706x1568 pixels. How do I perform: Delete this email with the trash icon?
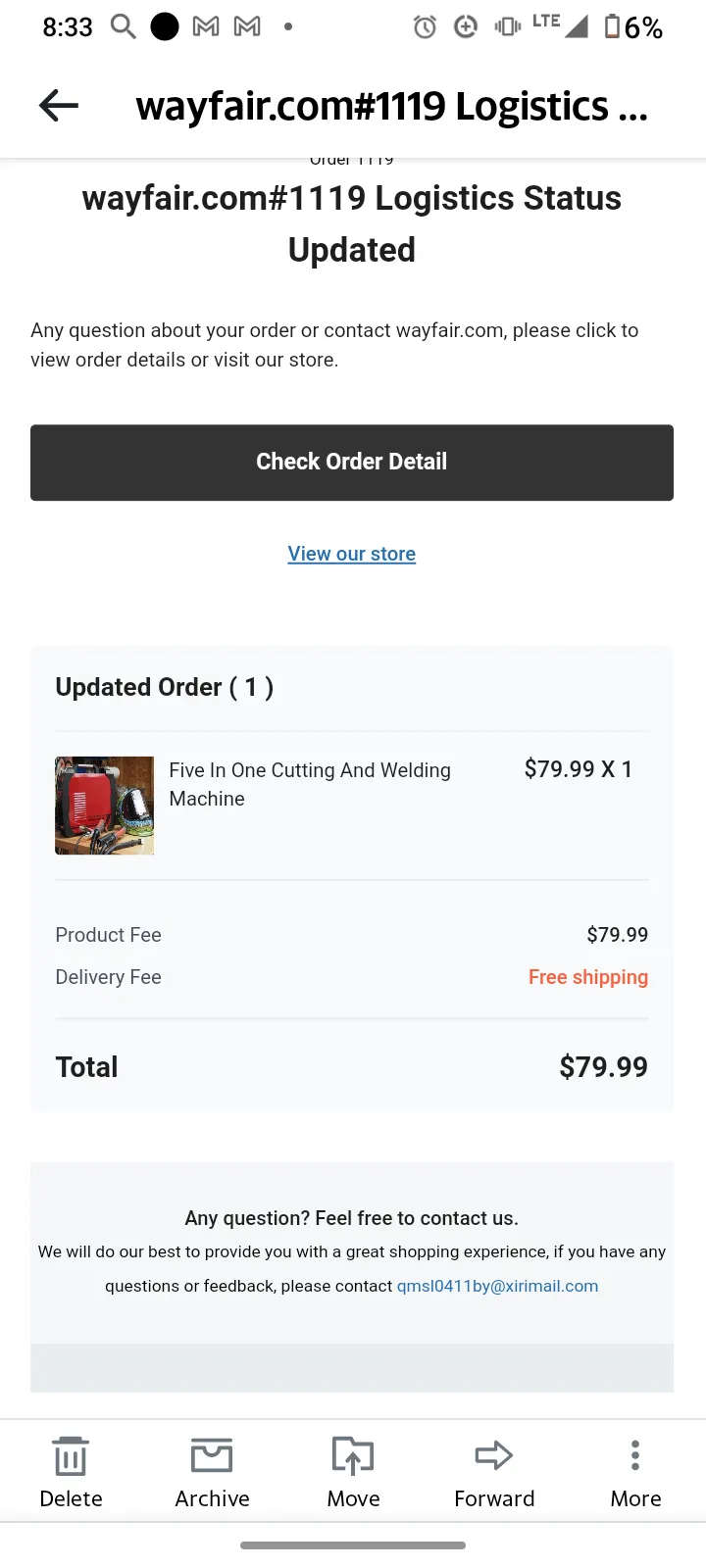point(71,1471)
